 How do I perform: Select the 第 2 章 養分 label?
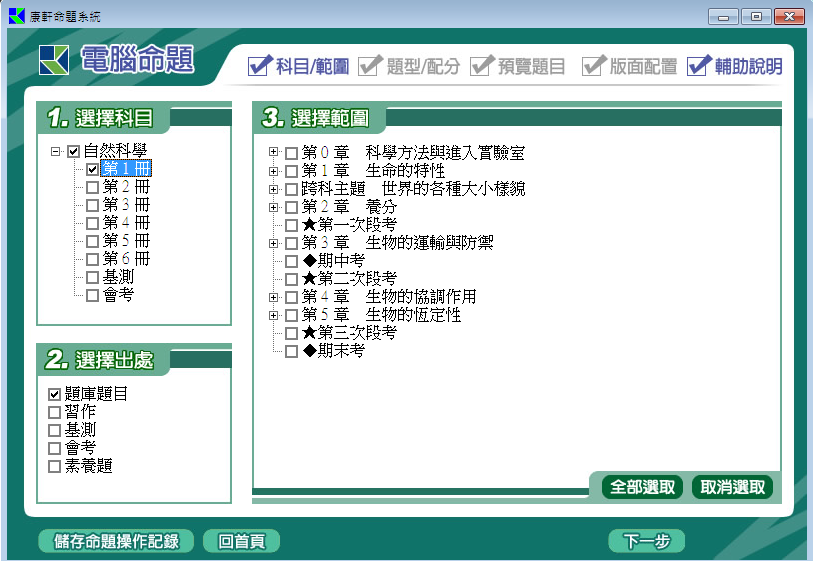pyautogui.click(x=349, y=207)
